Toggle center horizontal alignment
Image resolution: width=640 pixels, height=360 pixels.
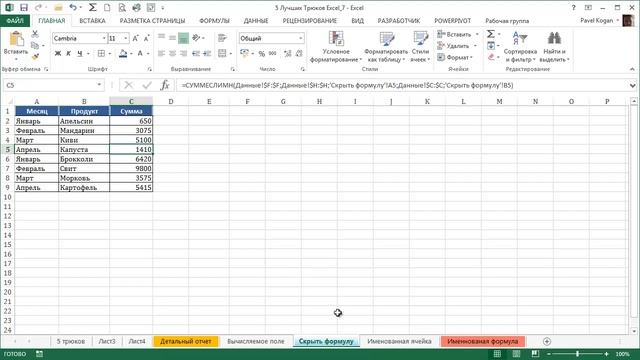coord(172,53)
